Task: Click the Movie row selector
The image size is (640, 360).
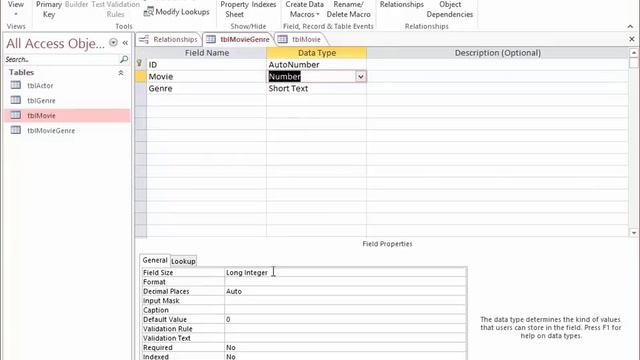Action: pyautogui.click(x=141, y=76)
